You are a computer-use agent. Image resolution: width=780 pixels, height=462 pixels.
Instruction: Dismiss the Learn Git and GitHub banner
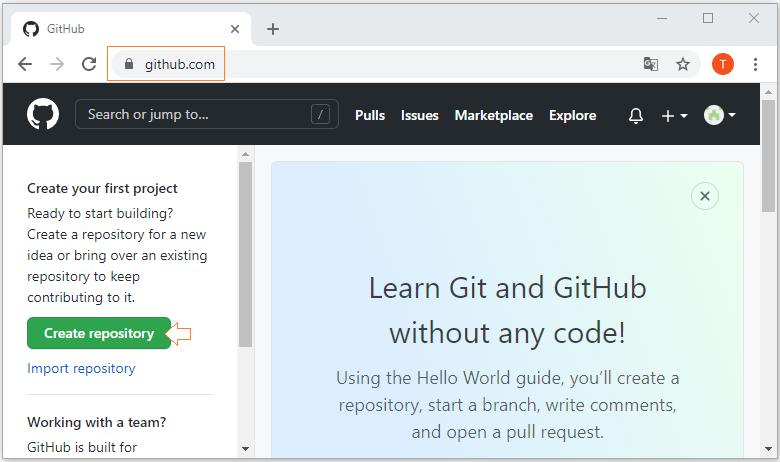click(x=704, y=196)
